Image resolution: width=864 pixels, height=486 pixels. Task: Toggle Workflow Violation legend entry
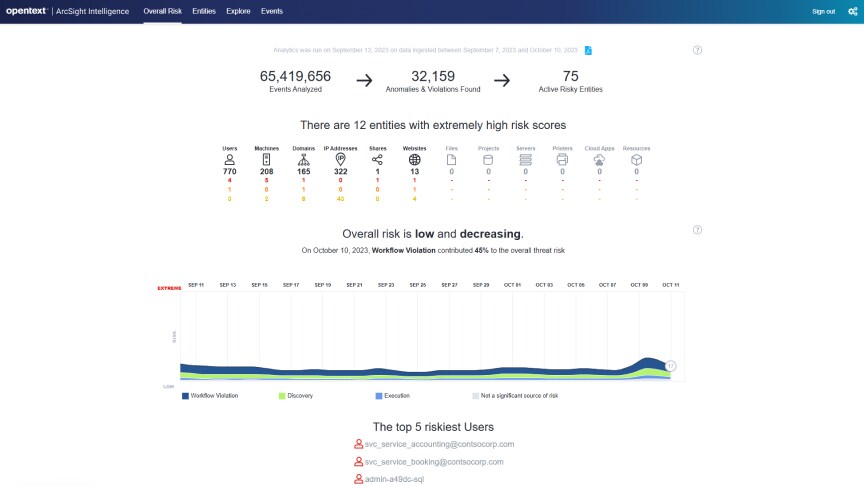(x=210, y=396)
